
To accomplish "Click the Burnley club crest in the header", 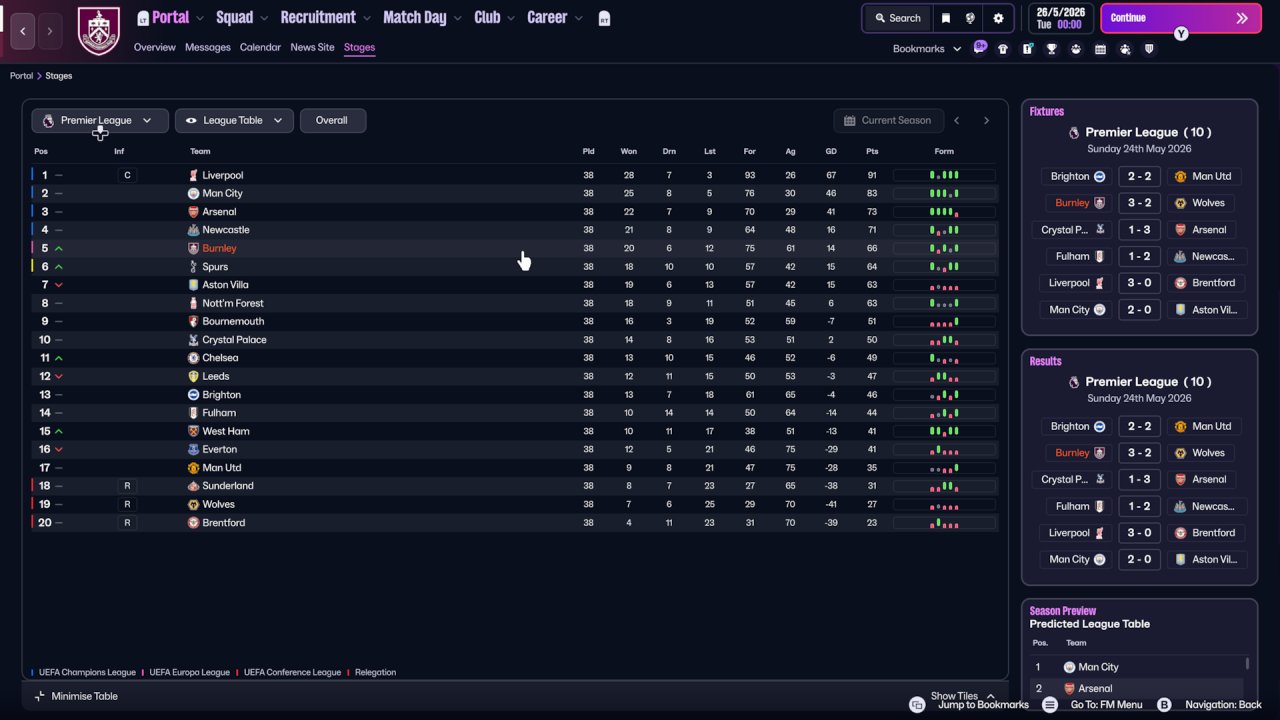I will tap(98, 31).
